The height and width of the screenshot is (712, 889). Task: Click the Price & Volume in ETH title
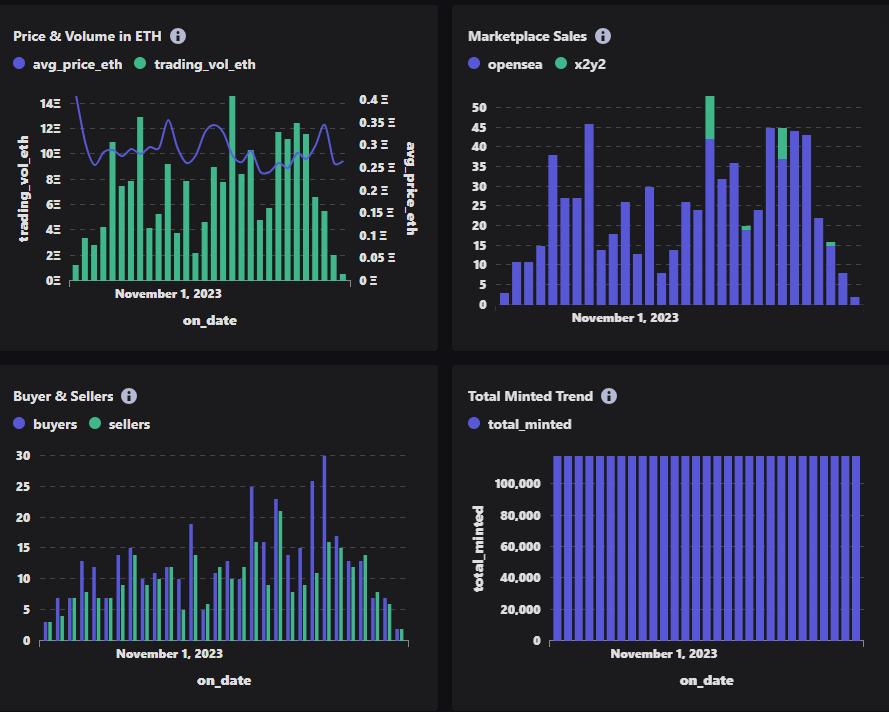click(87, 36)
